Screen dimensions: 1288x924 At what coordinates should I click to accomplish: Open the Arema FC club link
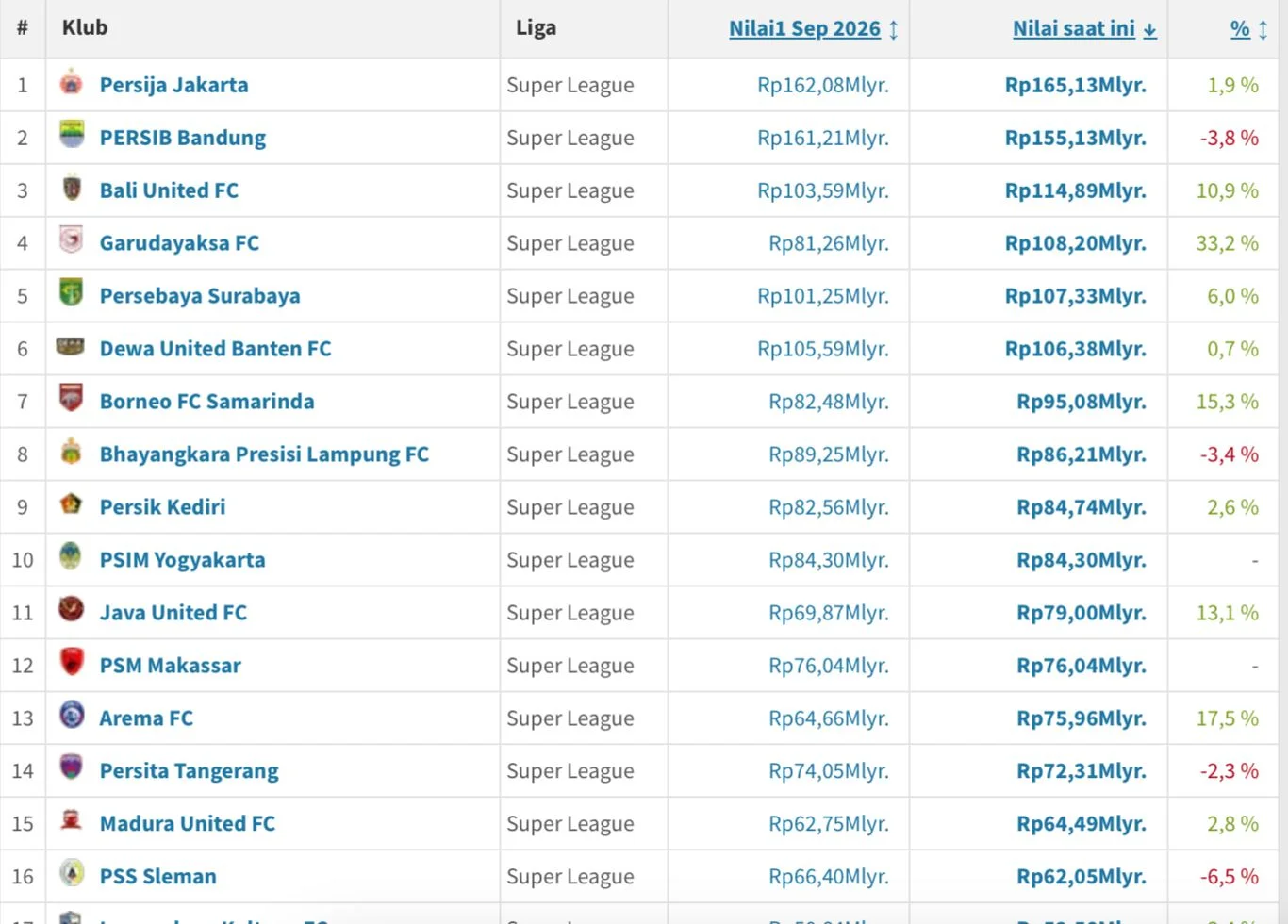point(146,718)
